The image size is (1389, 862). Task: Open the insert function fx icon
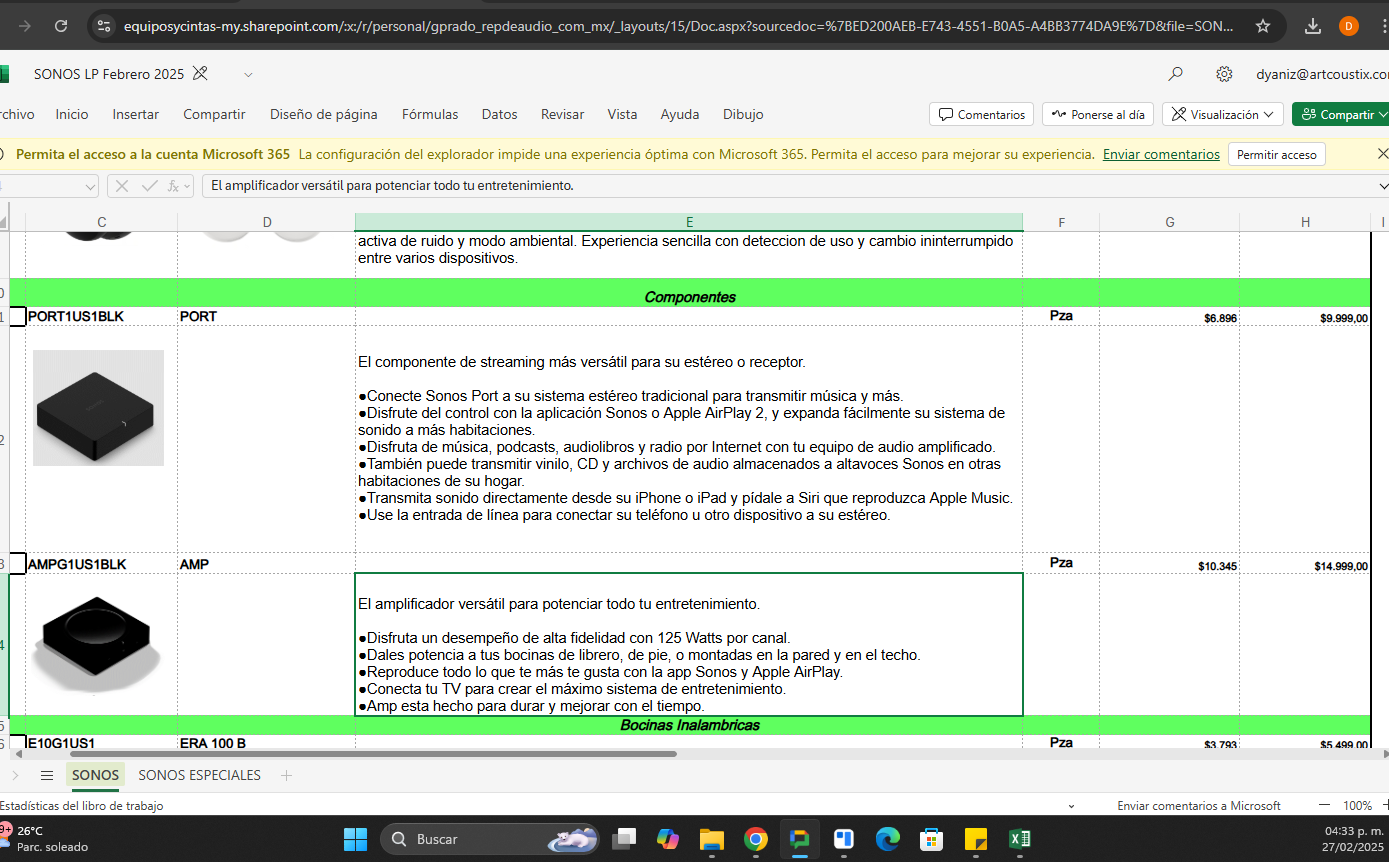click(176, 186)
